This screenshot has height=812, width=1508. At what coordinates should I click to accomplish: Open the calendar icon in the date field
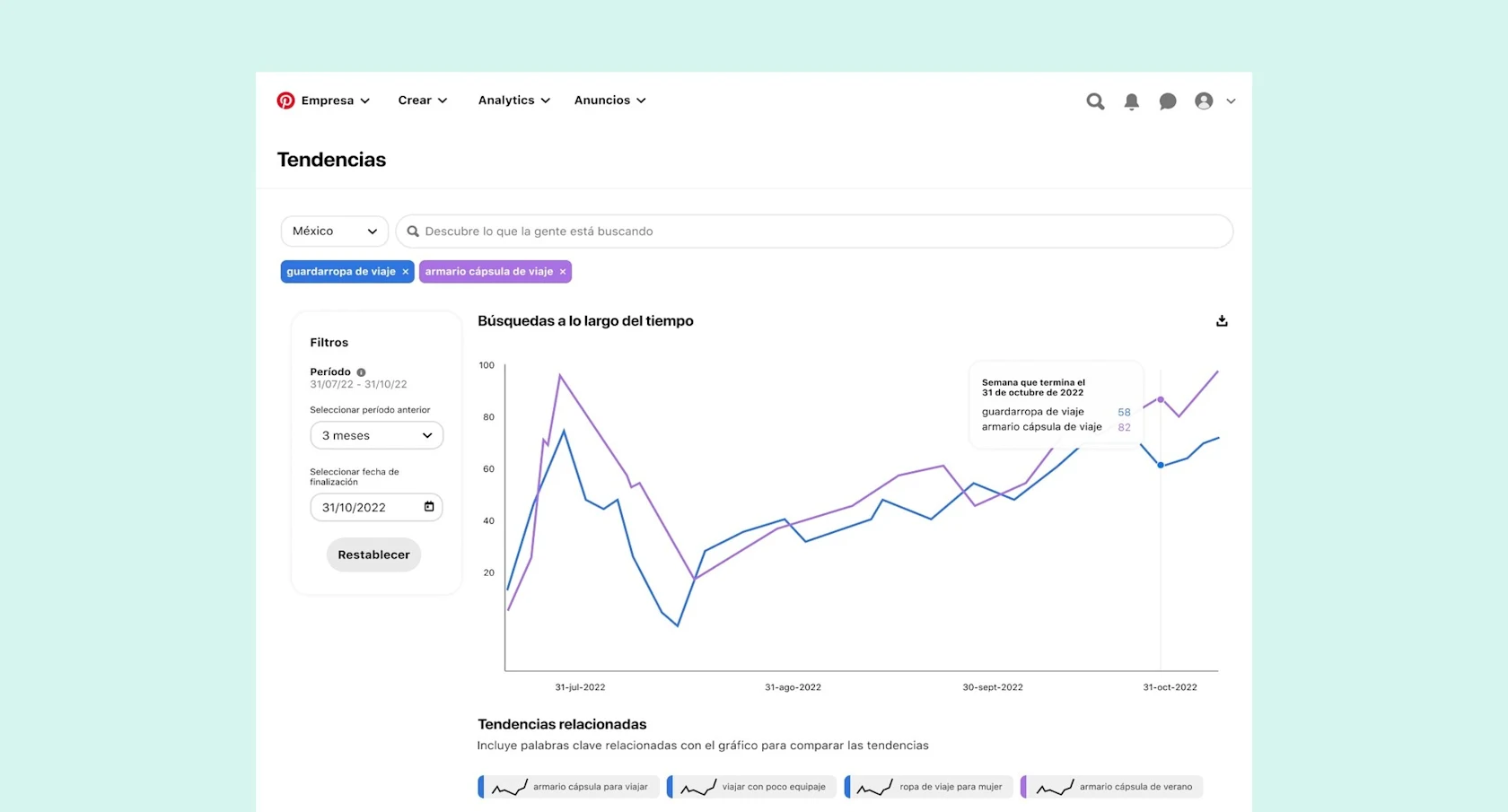[428, 507]
